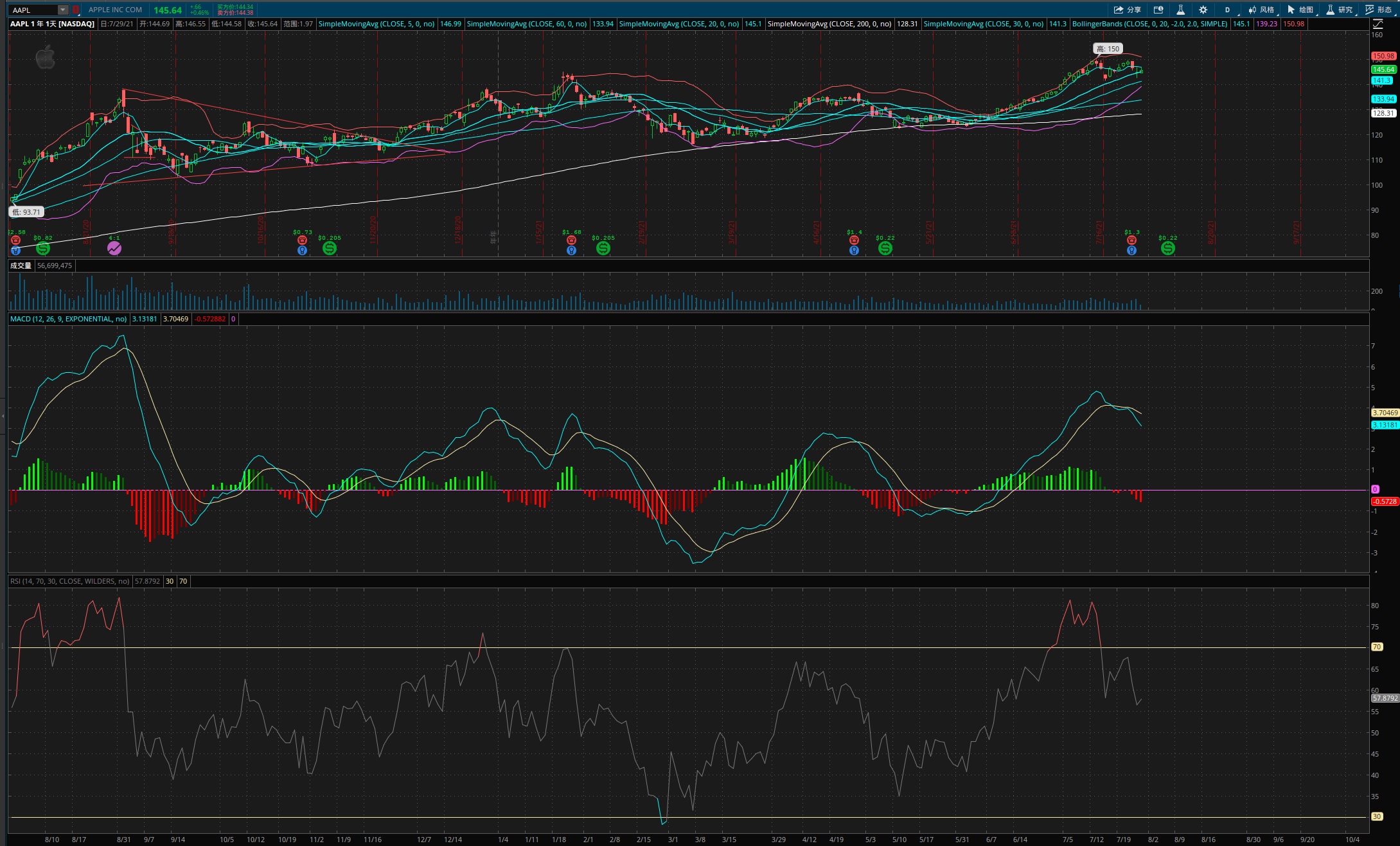Click the Bollinger upper band value 150.98 in header
Image resolution: width=1400 pixels, height=846 pixels.
click(1293, 24)
